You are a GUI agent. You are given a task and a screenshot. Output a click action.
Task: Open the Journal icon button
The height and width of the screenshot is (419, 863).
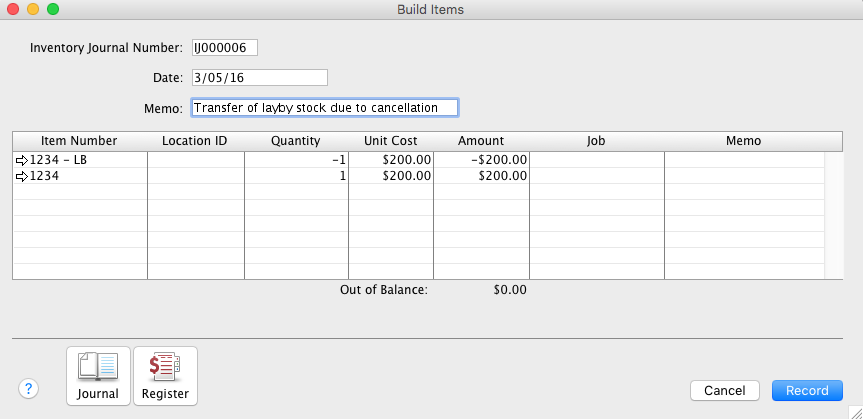(98, 376)
